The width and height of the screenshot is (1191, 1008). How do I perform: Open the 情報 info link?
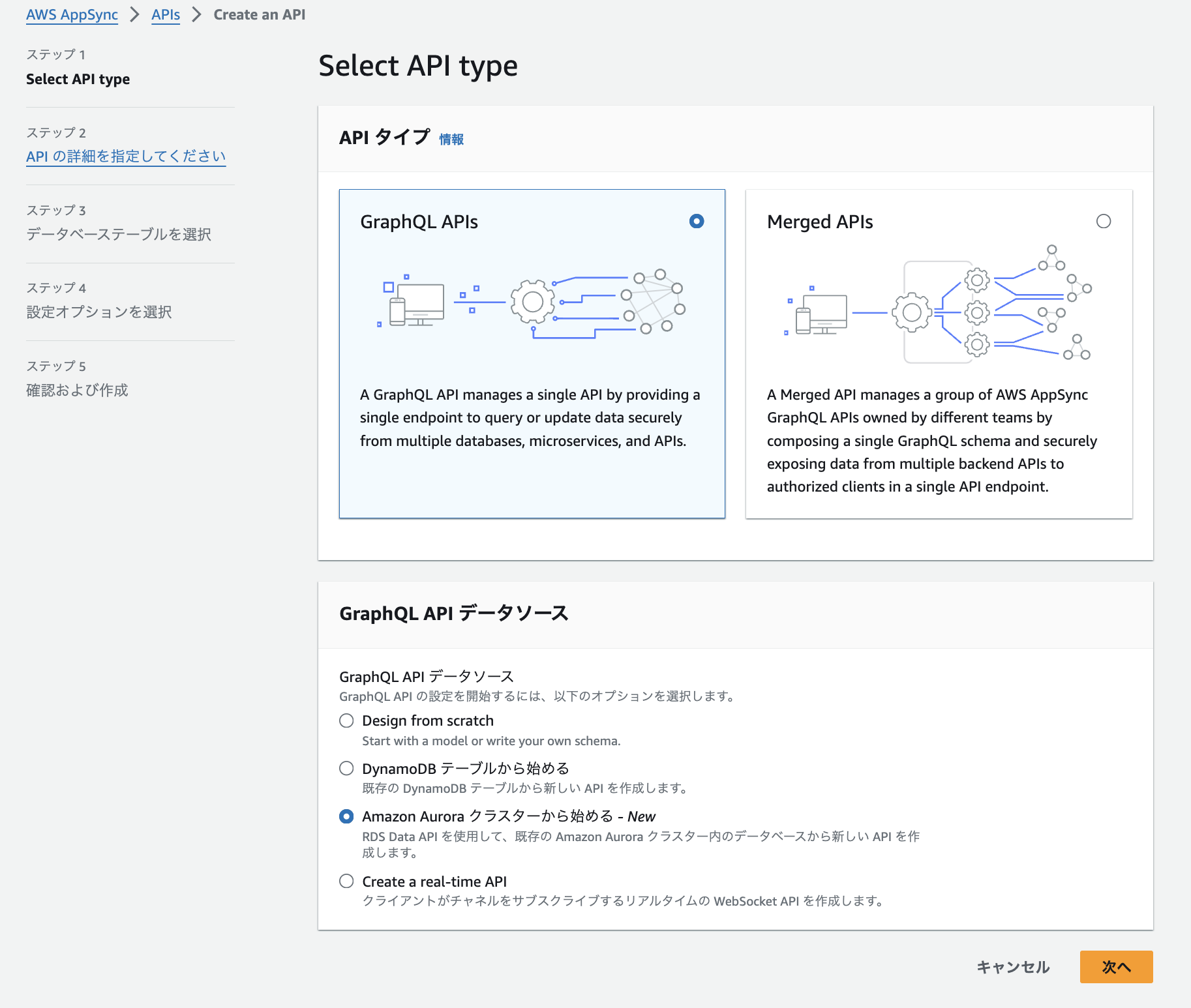451,139
